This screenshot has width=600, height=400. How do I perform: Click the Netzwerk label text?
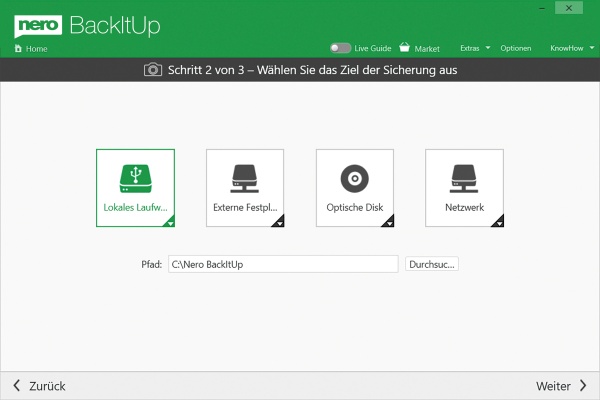pos(465,207)
